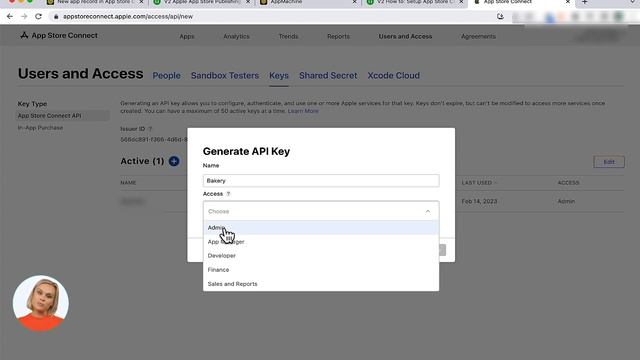Go to Apps in top navigation
This screenshot has width=640, height=360.
(x=187, y=36)
